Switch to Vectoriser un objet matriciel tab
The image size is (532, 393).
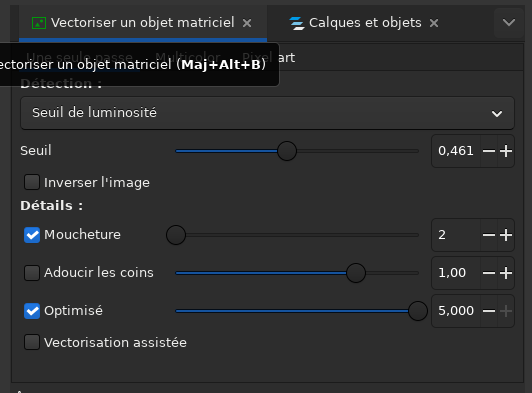coord(142,23)
